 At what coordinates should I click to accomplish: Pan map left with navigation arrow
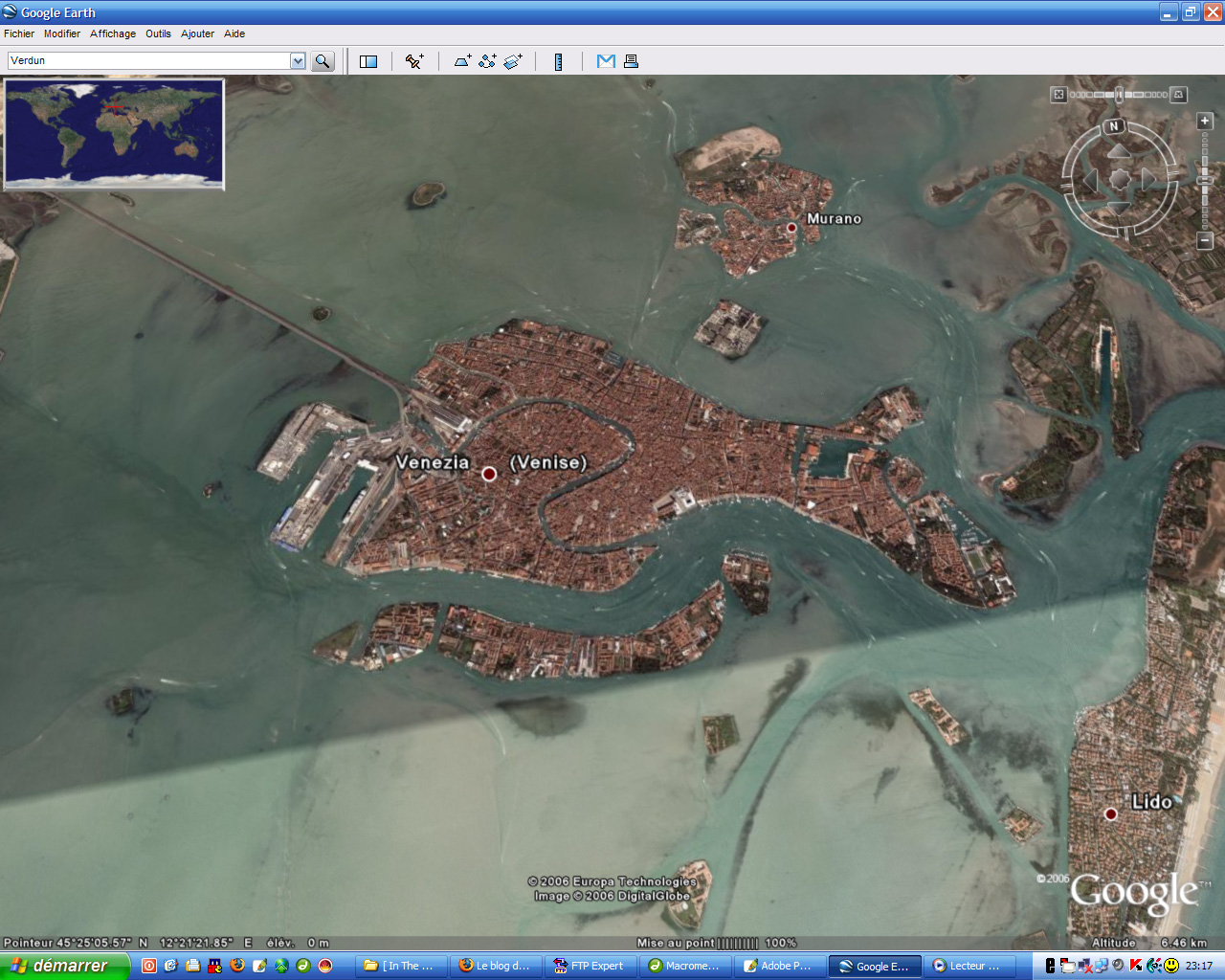click(1090, 179)
